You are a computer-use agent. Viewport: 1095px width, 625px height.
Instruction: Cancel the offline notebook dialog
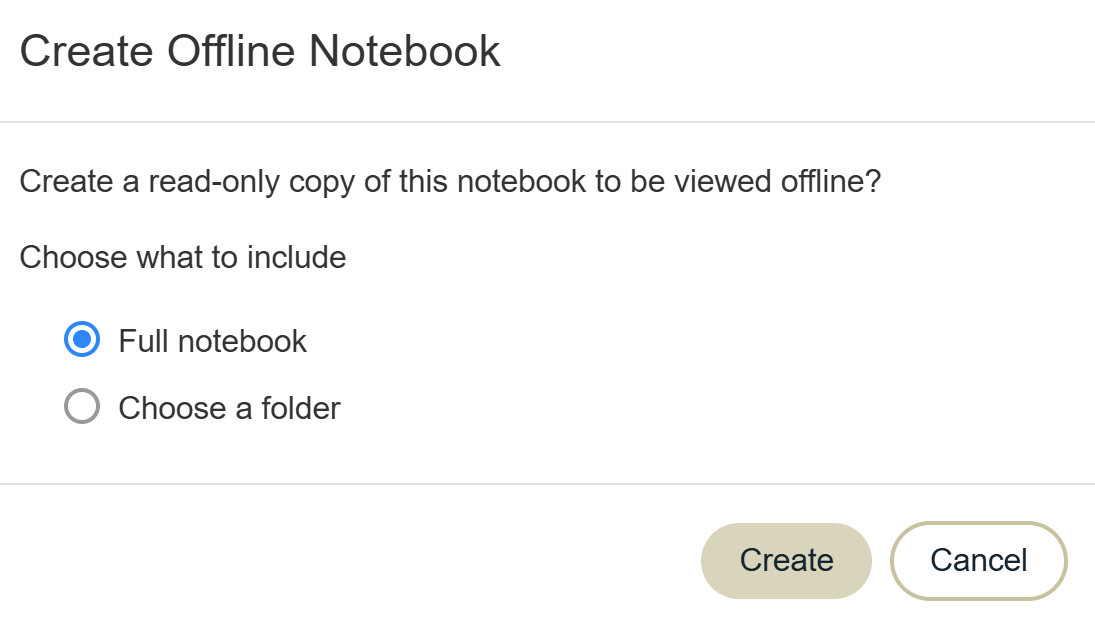click(978, 560)
